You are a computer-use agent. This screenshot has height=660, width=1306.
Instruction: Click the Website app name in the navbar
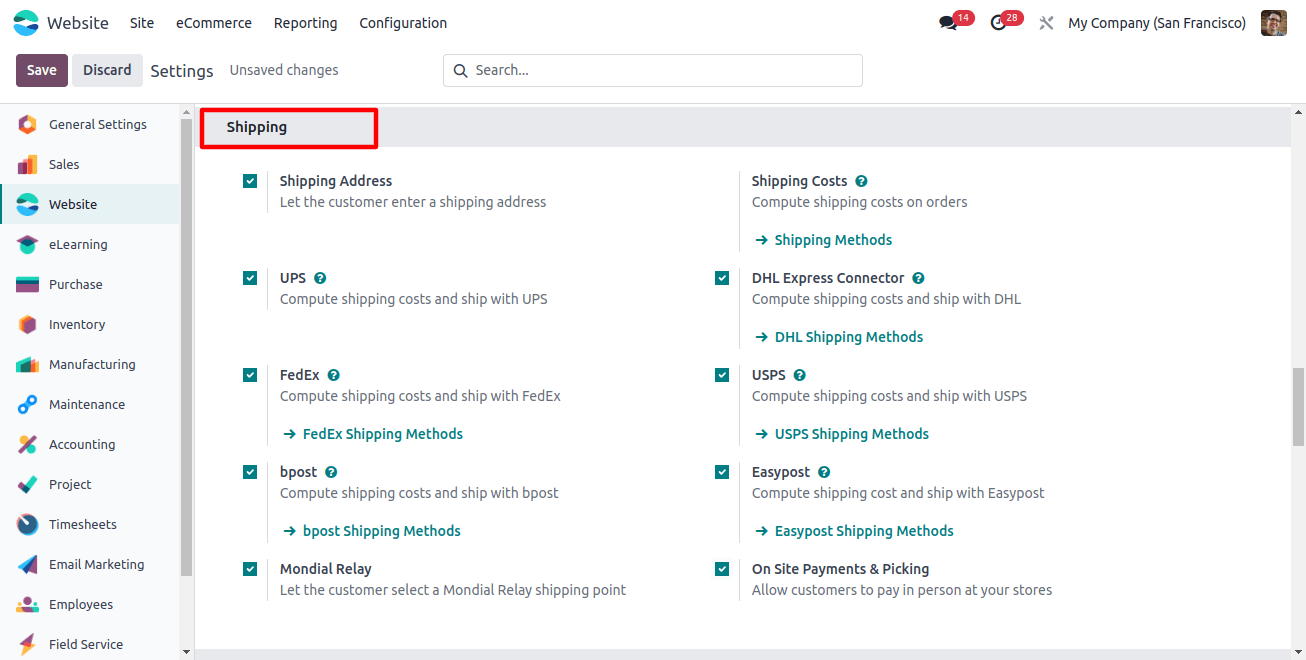point(78,23)
